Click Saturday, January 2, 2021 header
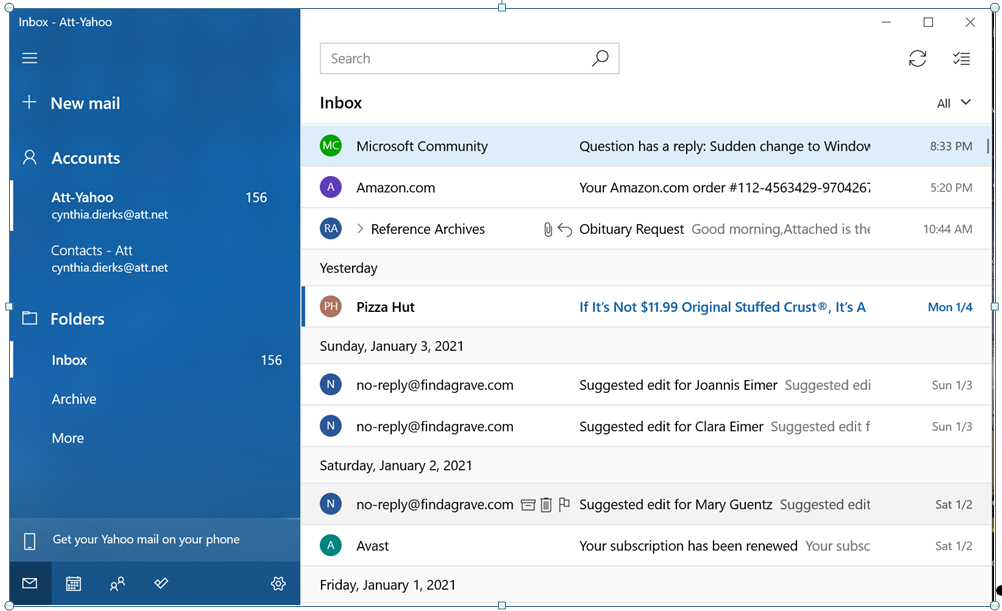The image size is (1002, 611). point(645,465)
